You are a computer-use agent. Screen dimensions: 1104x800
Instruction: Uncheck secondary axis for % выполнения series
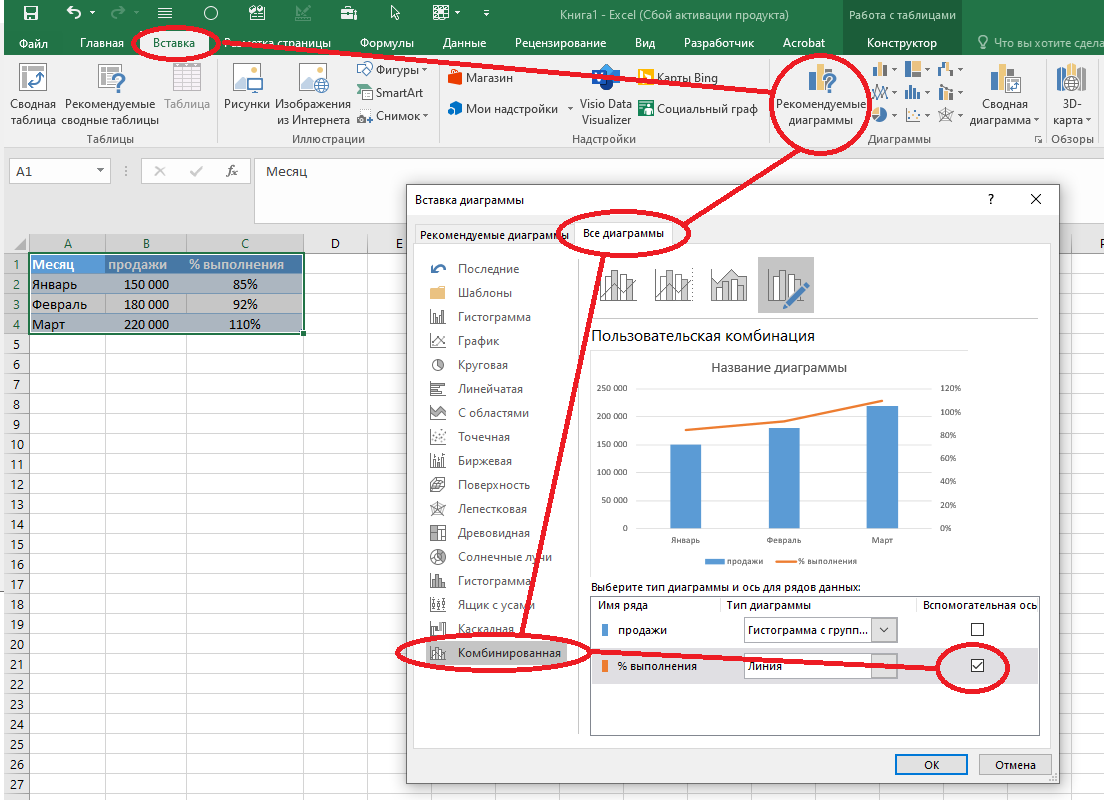click(977, 665)
